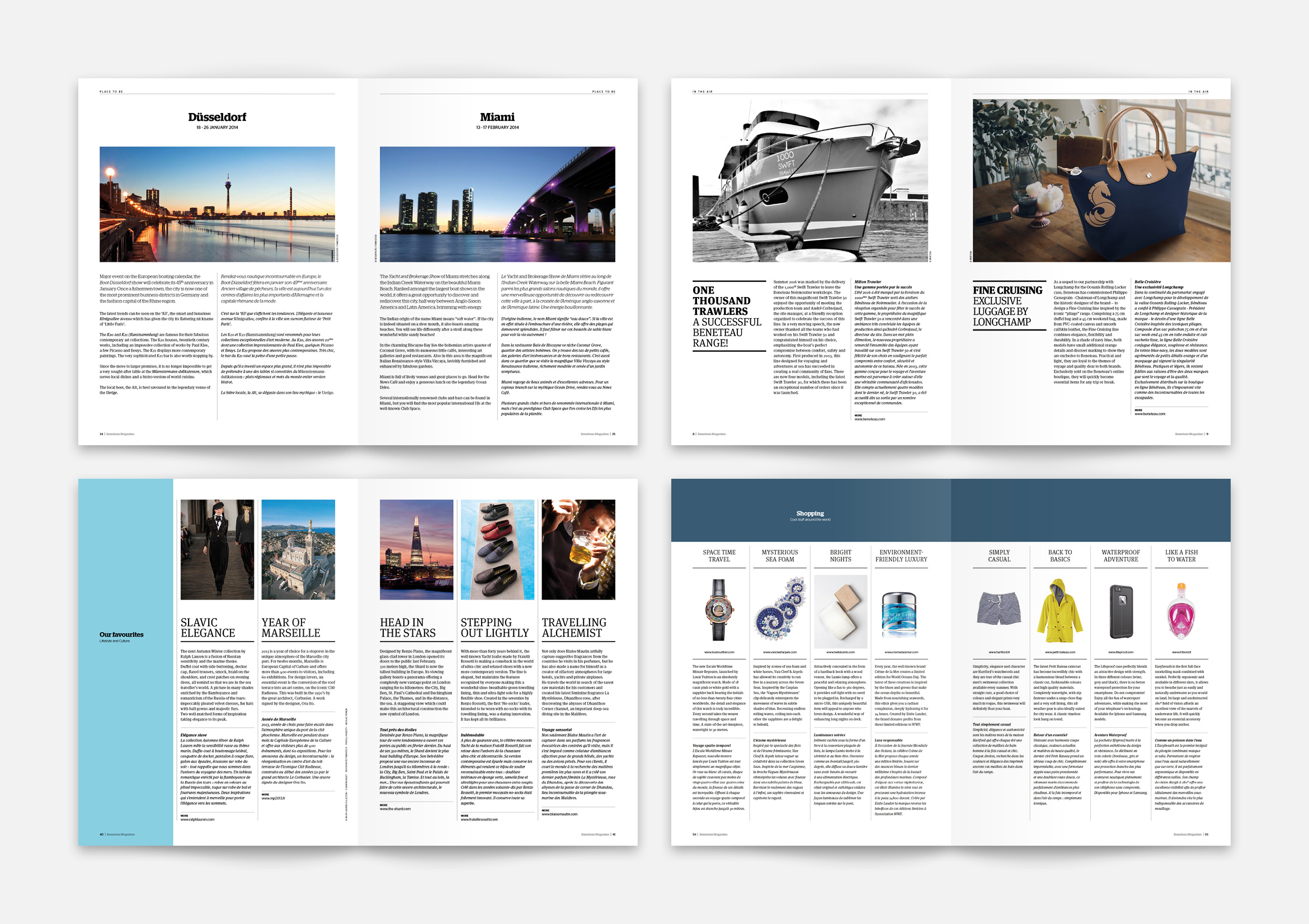Follow the www.fratellirossetti.com link
Viewport: 1309px width, 924px height.
479,820
